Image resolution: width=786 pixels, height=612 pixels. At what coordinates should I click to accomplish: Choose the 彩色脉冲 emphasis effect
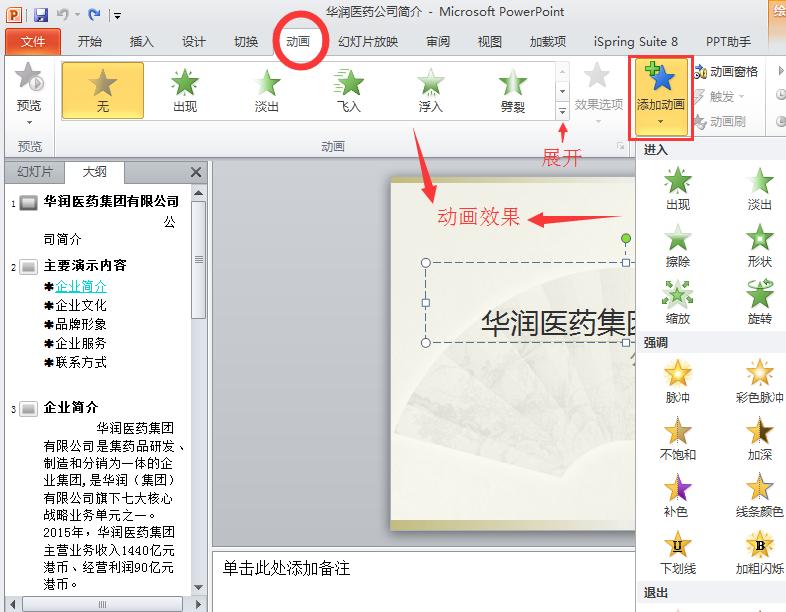[759, 381]
